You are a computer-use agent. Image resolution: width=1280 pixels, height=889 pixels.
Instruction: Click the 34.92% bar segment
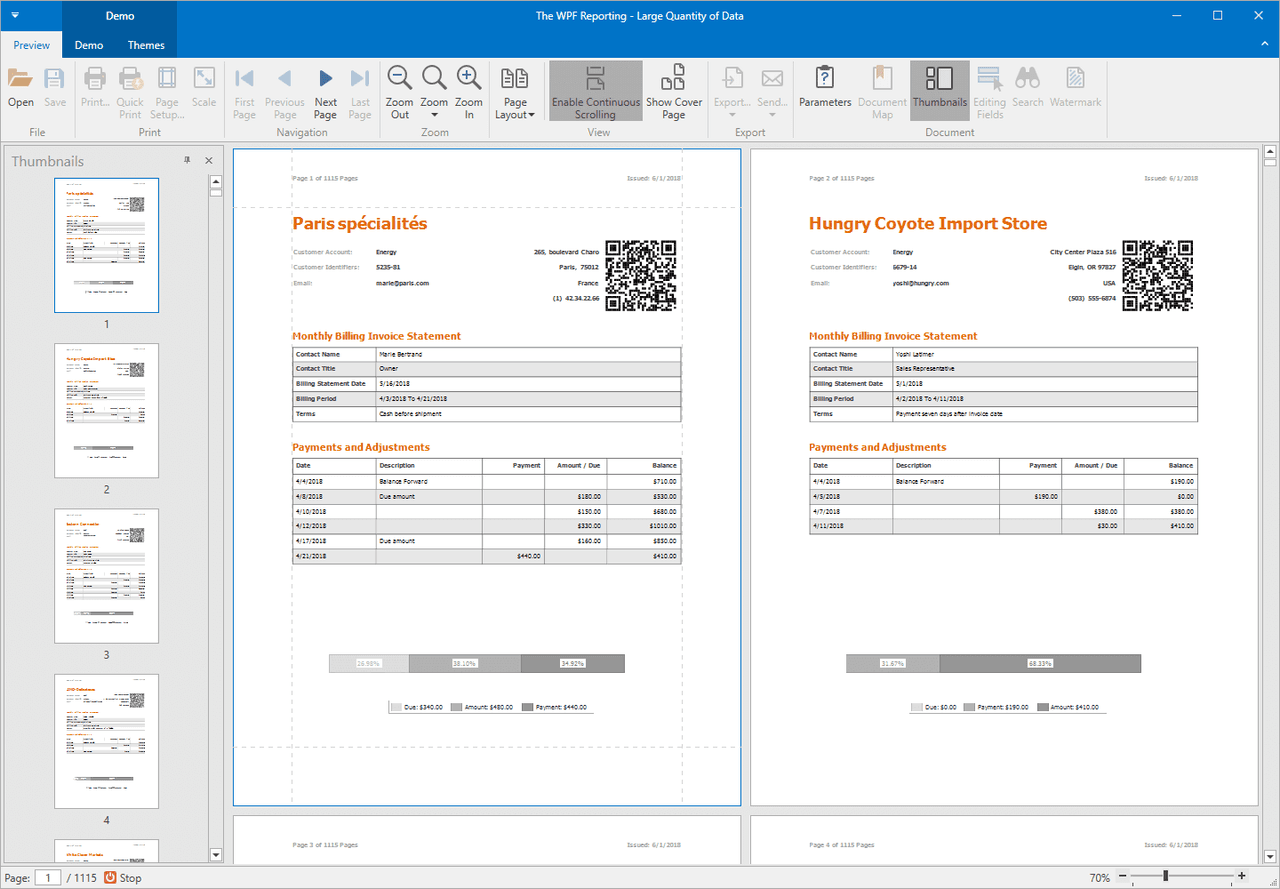click(x=573, y=663)
